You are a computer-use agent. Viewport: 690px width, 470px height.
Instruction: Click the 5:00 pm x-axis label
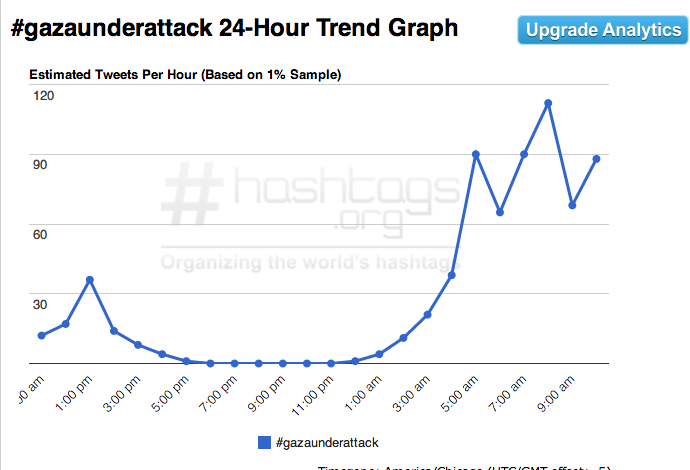pyautogui.click(x=172, y=392)
